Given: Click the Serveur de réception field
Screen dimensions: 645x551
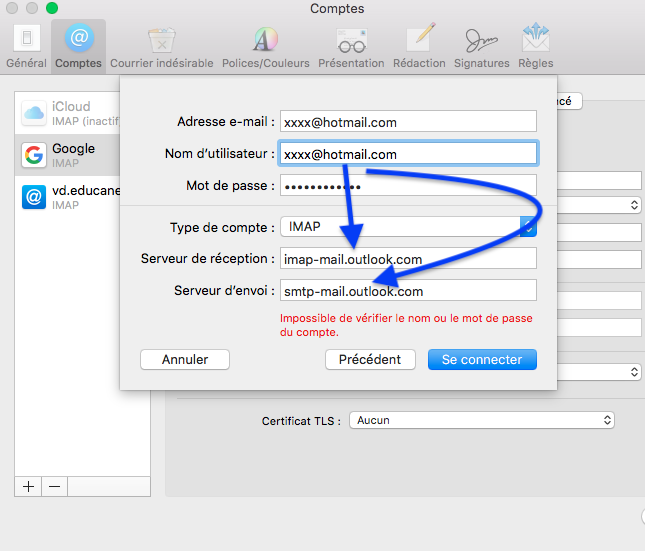Looking at the screenshot, I should 408,258.
